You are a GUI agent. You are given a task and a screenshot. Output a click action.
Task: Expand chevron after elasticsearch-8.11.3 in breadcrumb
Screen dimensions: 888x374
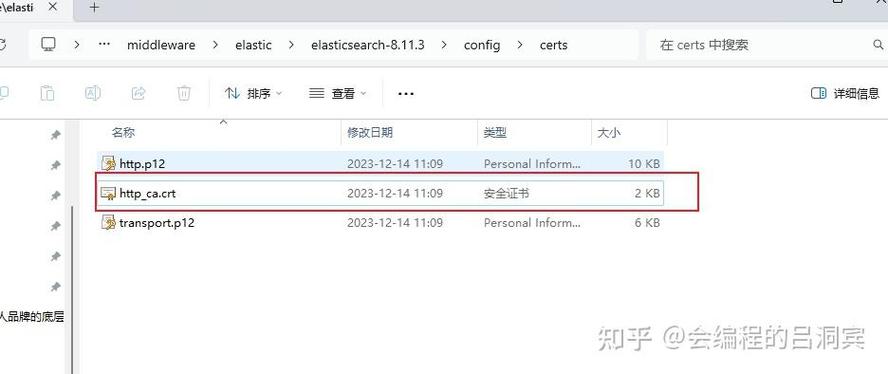[444, 45]
